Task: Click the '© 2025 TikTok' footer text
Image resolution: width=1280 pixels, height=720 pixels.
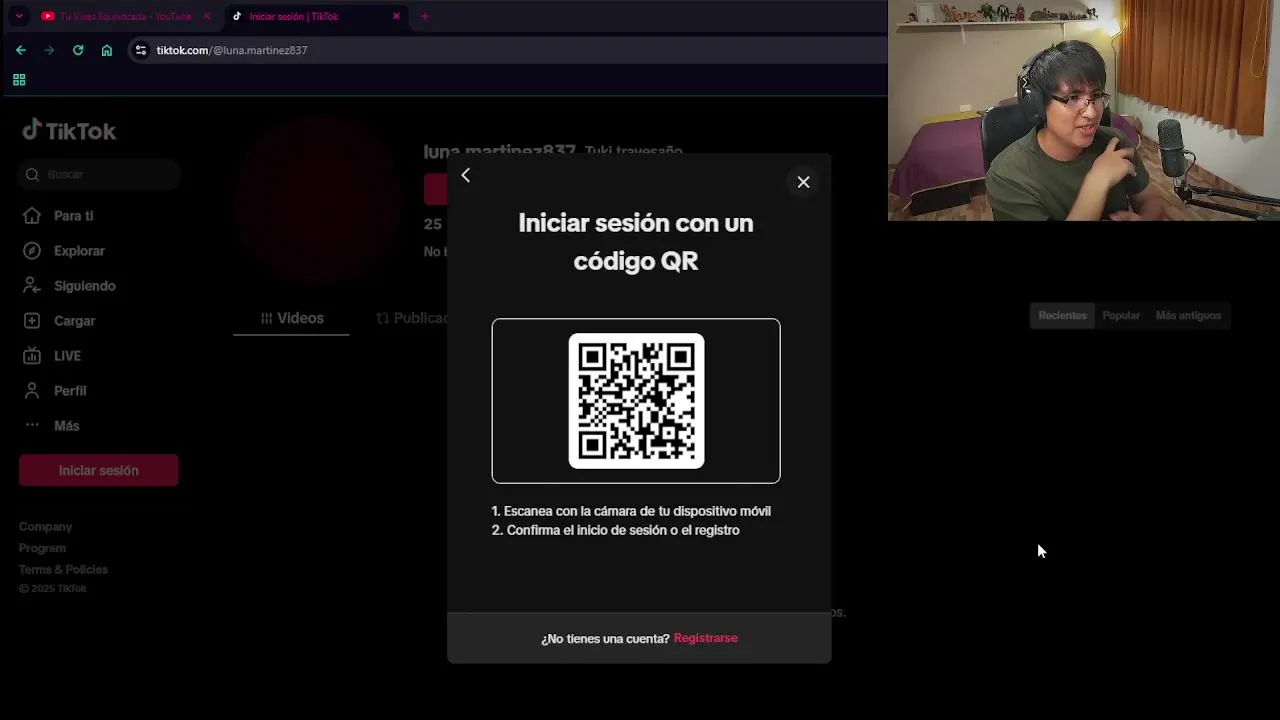Action: 53,589
